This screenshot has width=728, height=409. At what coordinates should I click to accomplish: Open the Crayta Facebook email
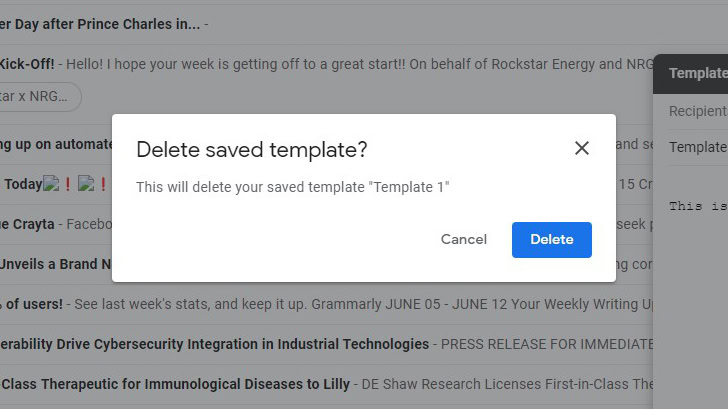click(60, 224)
